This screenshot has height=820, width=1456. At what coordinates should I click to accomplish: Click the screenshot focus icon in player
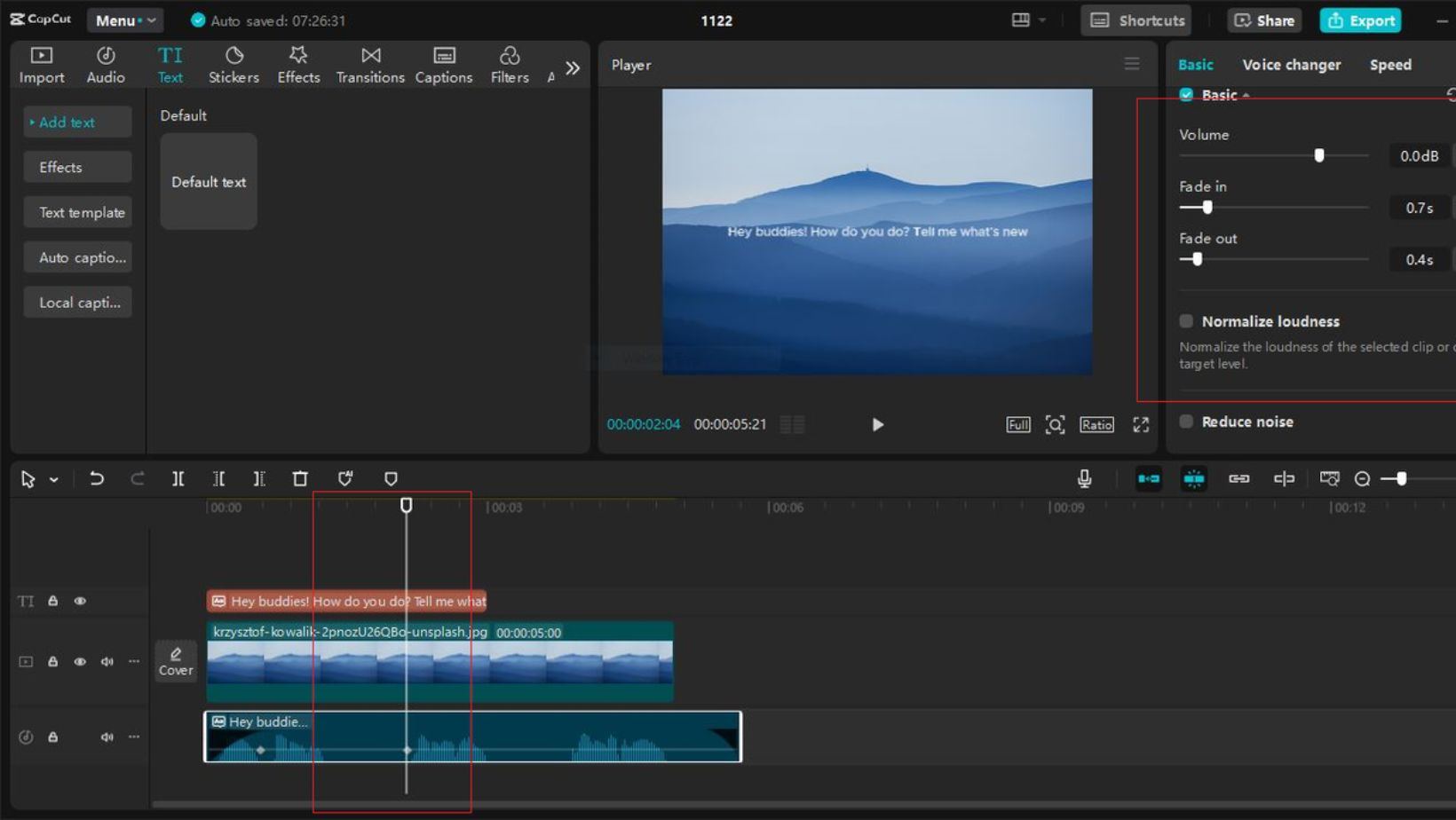pos(1055,425)
